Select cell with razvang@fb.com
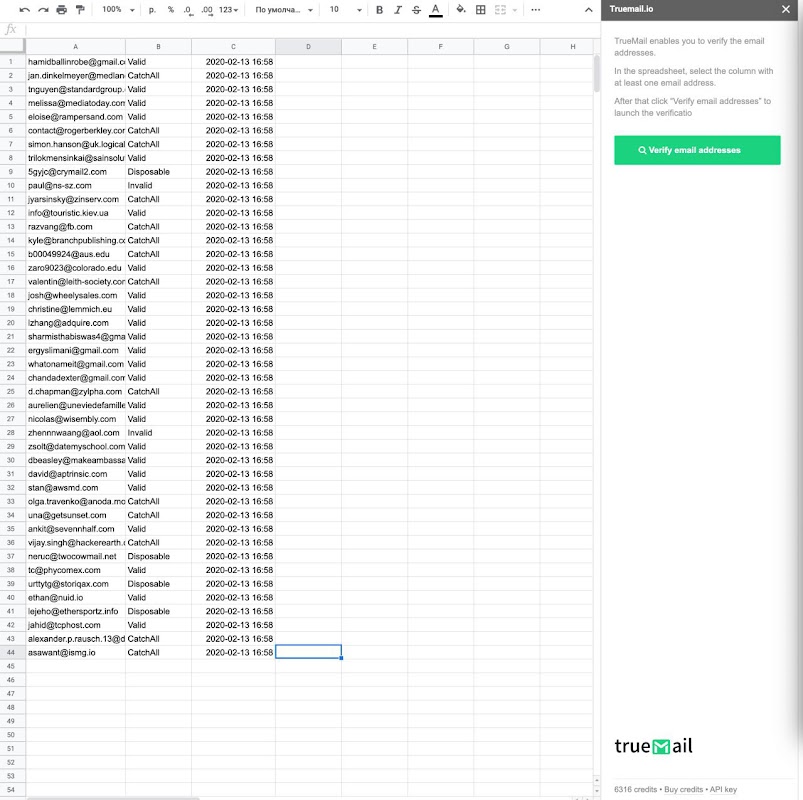Viewport: 803px width, 800px height. coord(75,226)
